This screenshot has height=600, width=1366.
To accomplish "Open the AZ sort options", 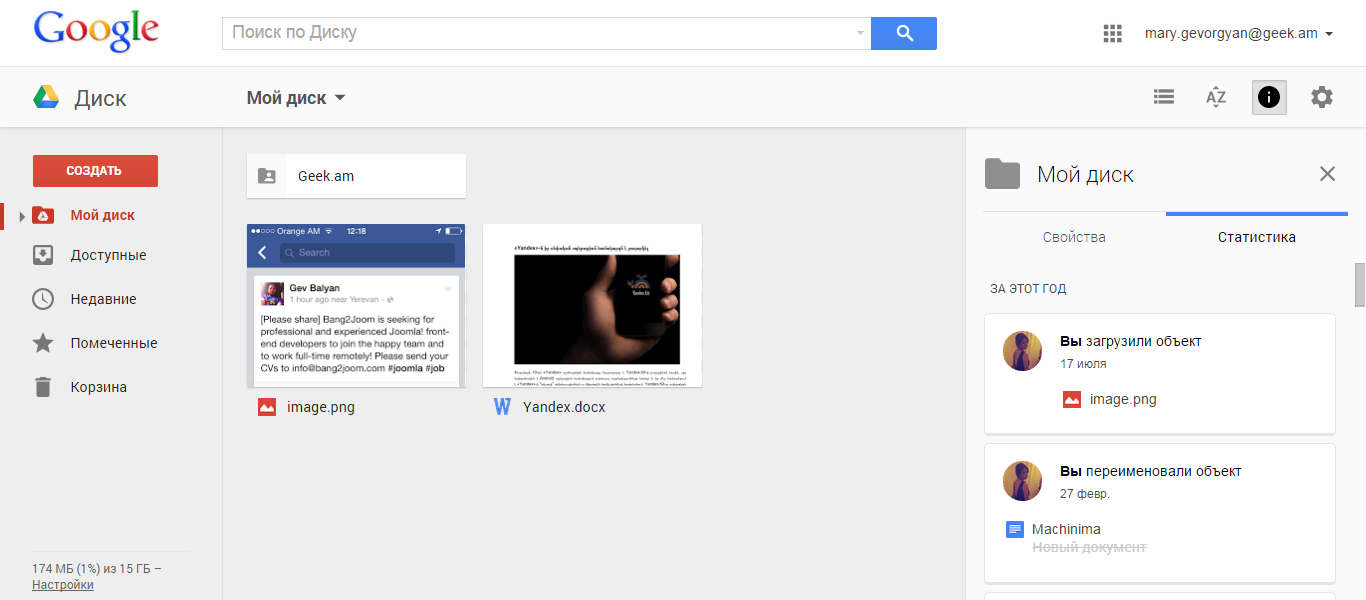I will 1216,97.
